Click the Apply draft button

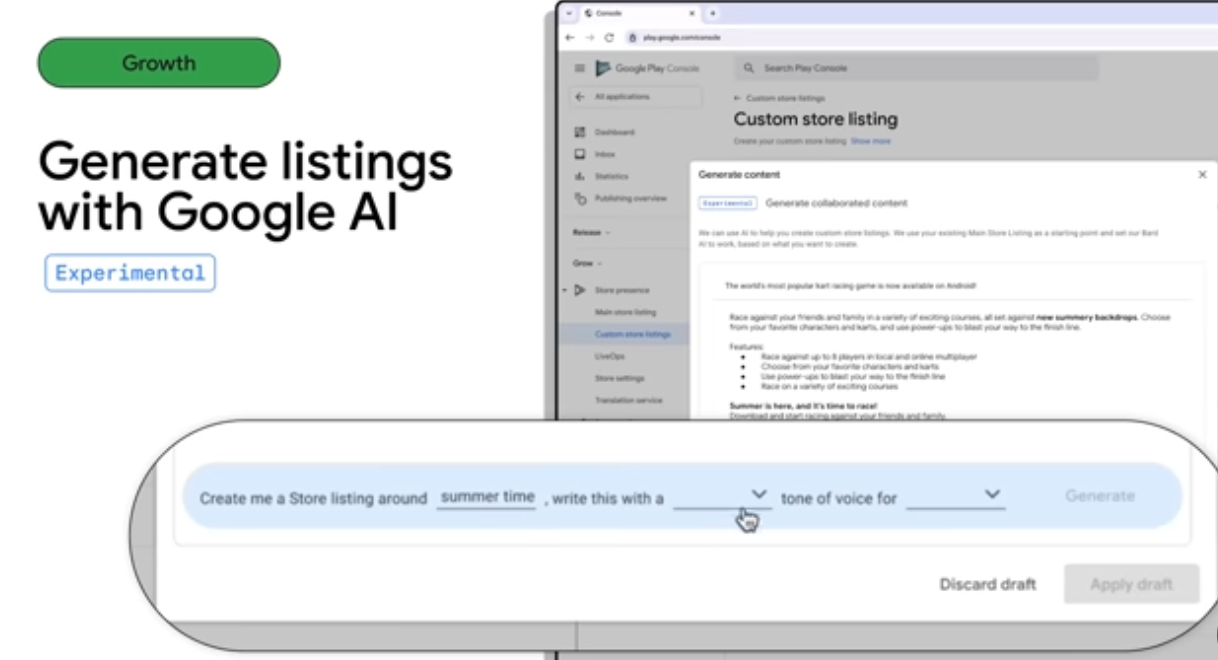[x=1131, y=584]
